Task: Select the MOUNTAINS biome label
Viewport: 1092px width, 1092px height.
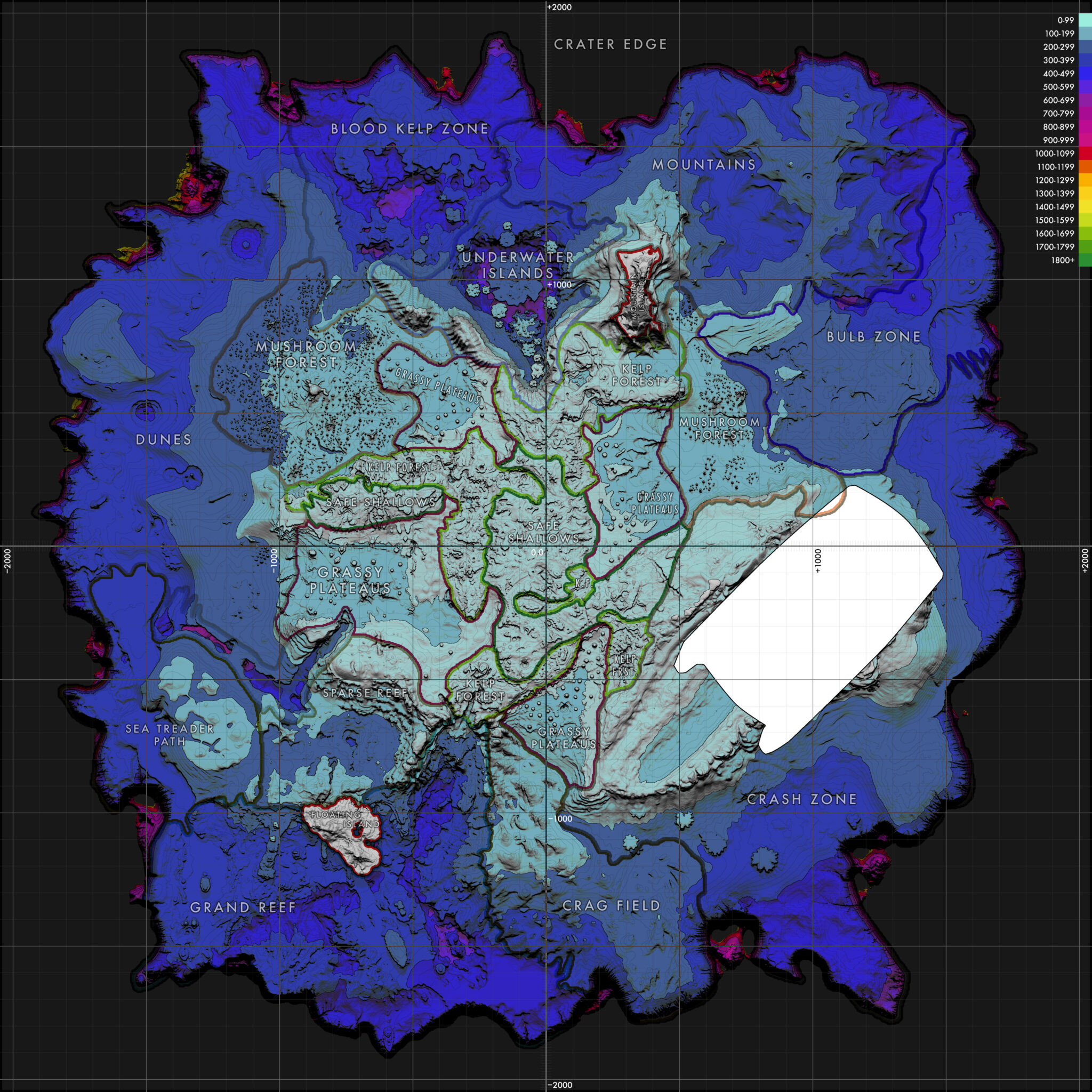Action: 703,164
